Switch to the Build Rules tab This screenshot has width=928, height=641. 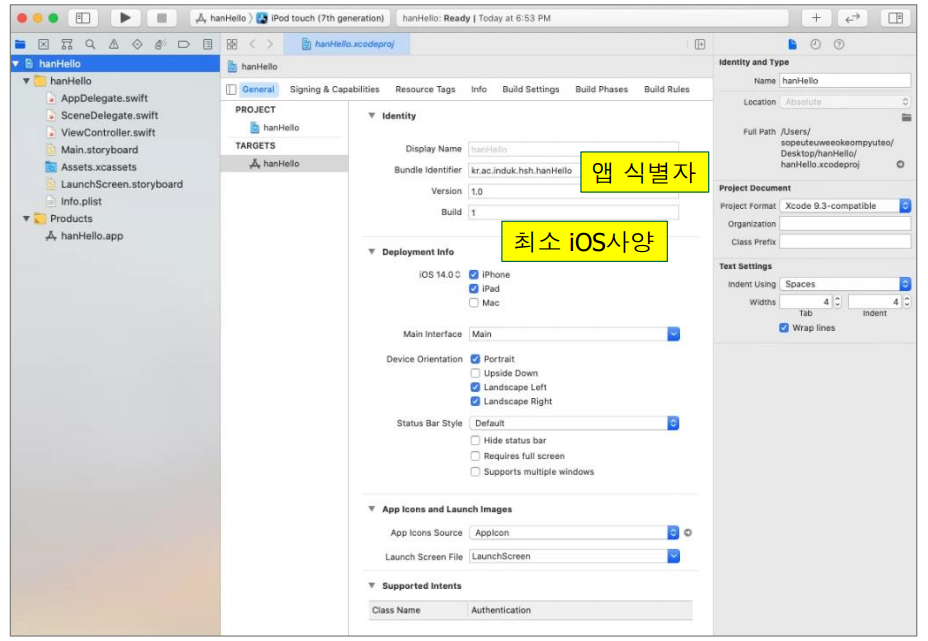point(666,89)
